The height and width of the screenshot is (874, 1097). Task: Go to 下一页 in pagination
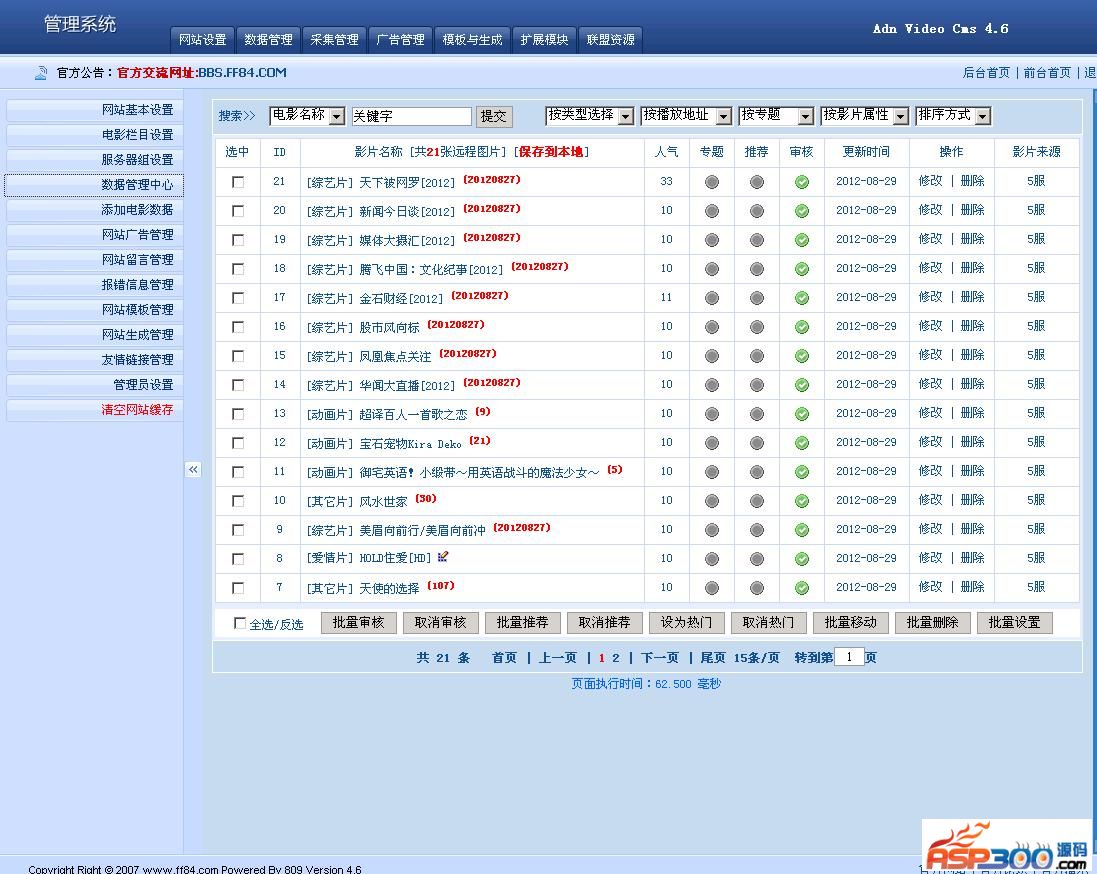(x=660, y=658)
